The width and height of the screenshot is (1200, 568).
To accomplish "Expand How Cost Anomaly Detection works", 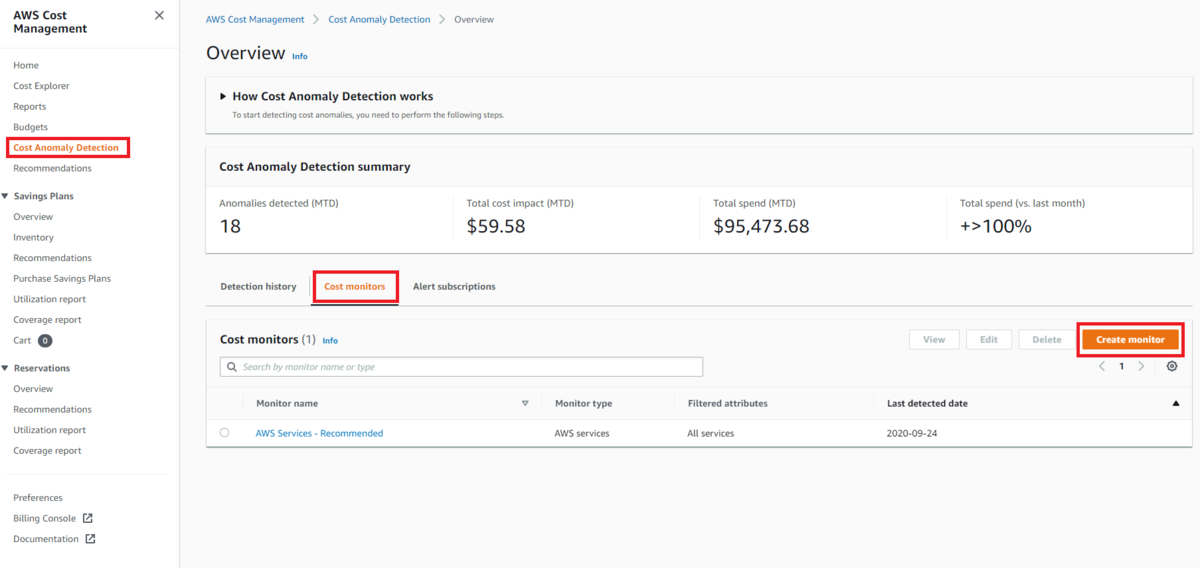I will (224, 97).
